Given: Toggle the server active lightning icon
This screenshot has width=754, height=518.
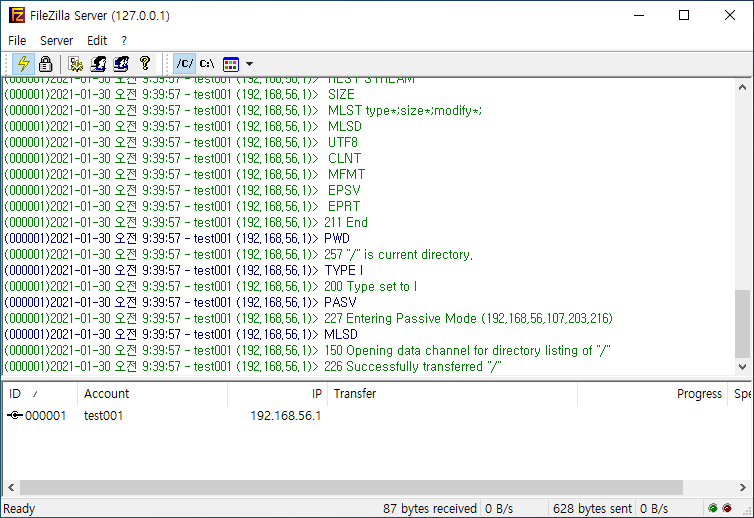Looking at the screenshot, I should point(23,63).
